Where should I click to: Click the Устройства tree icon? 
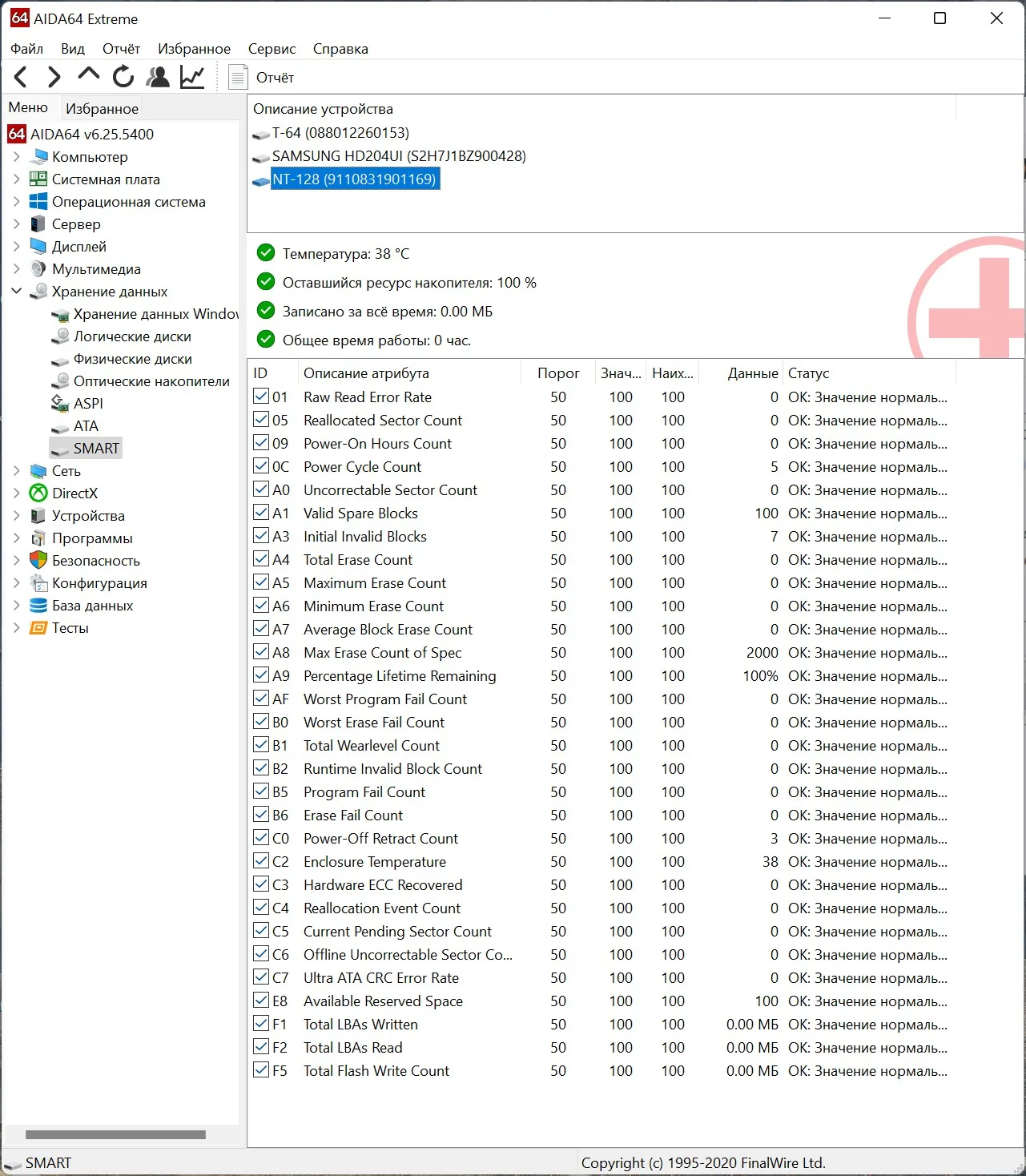[38, 515]
